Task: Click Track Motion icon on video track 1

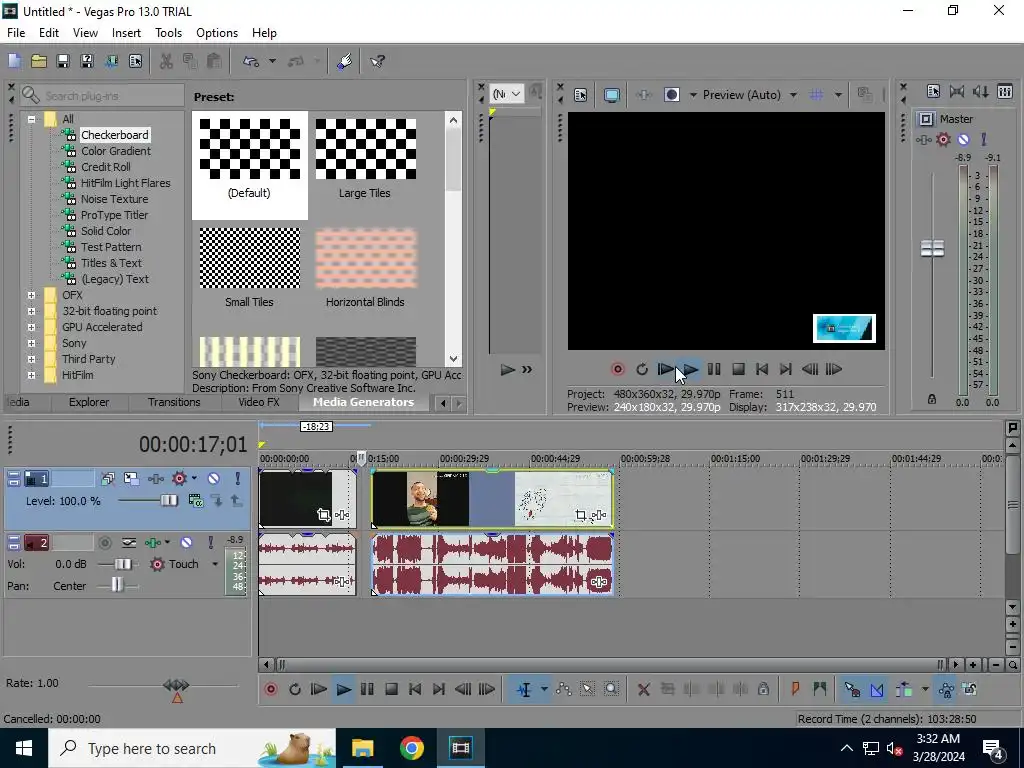Action: 131,479
